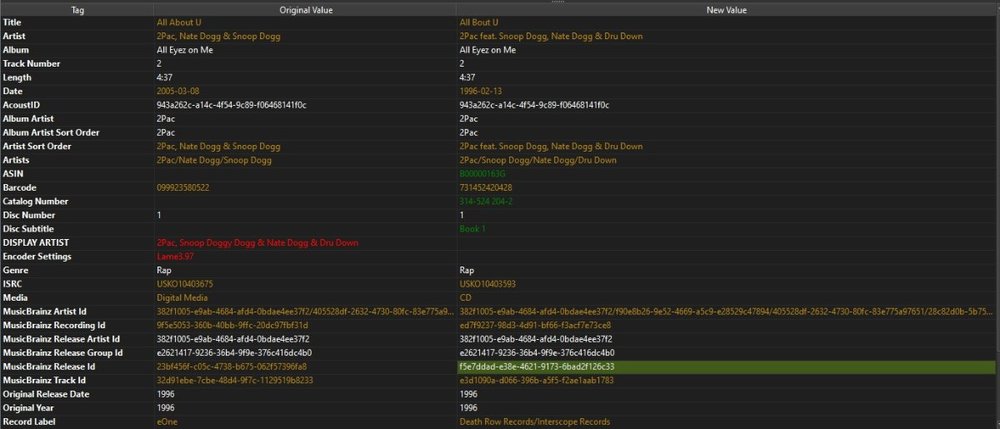Image resolution: width=1000 pixels, height=429 pixels.
Task: Click new ISRC USKO10403593
Action: point(488,284)
